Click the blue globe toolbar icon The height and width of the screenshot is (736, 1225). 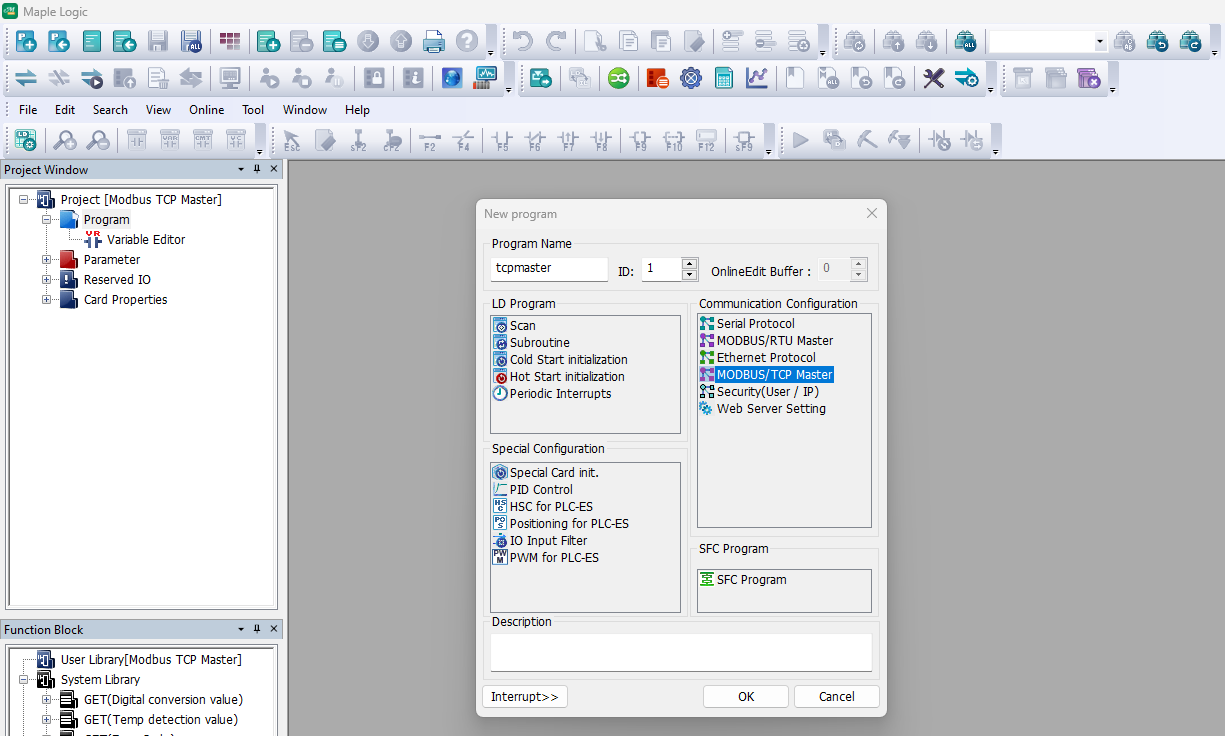(452, 78)
